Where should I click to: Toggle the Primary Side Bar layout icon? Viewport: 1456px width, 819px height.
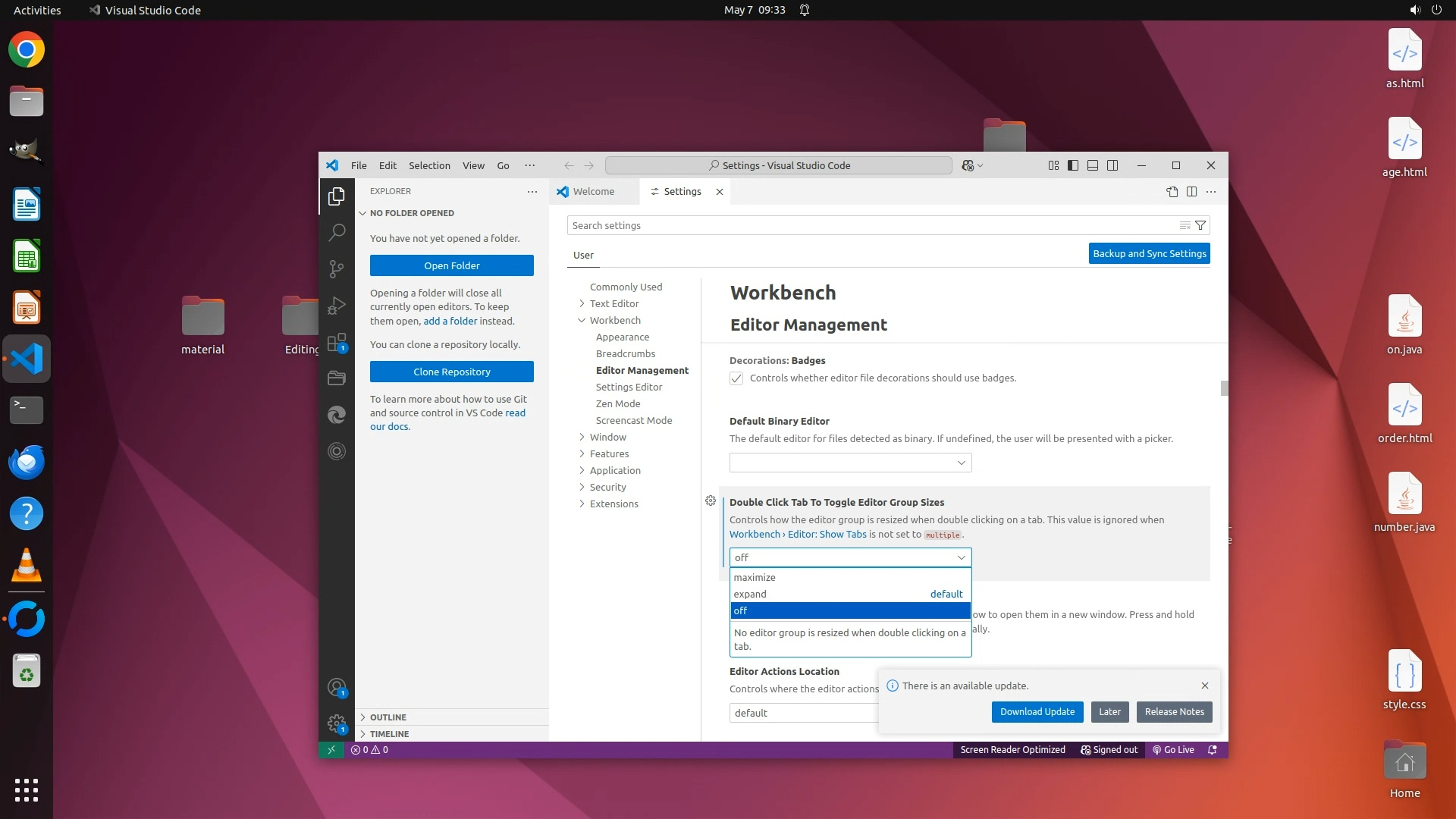click(x=1073, y=165)
